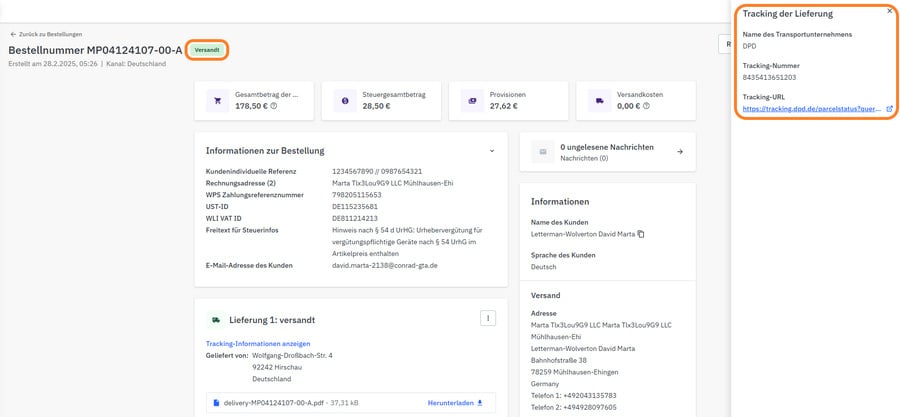Open help icon next to 178,50 €

(274, 106)
